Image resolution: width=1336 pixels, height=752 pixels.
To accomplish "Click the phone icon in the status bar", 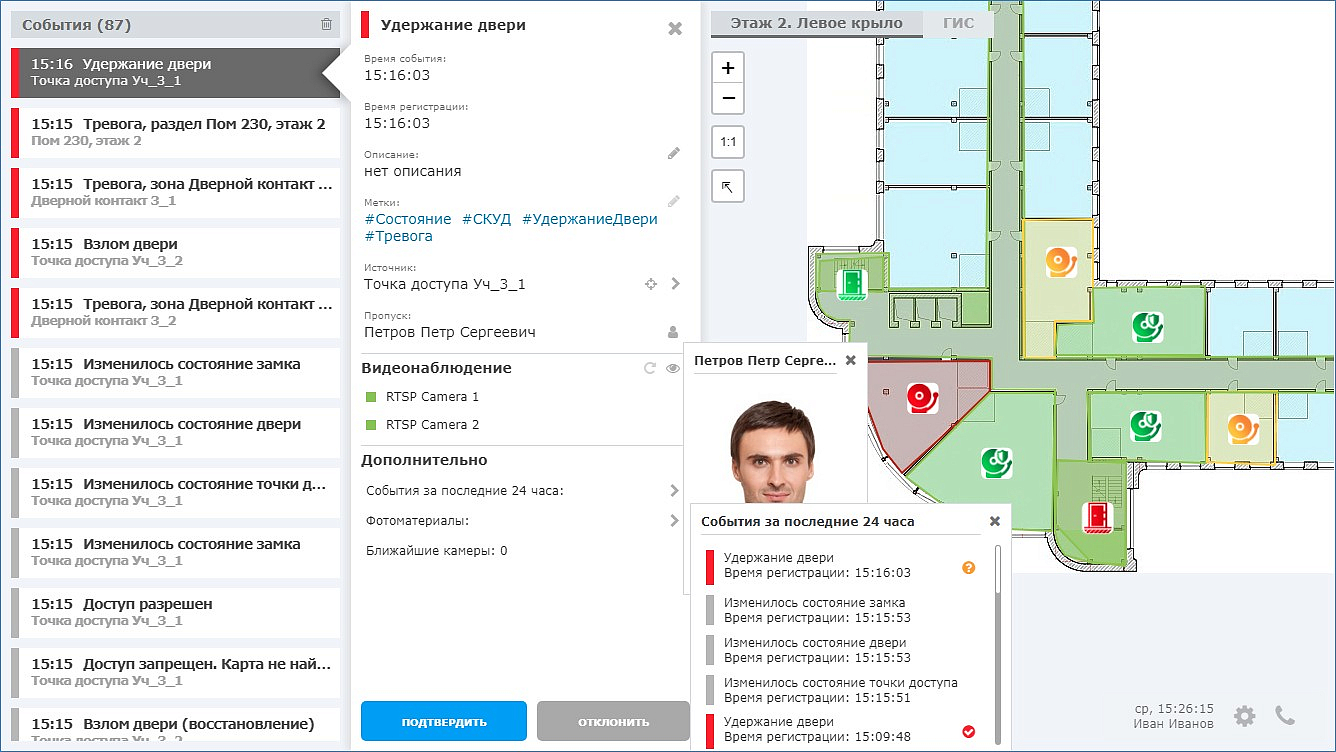I will coord(1286,715).
